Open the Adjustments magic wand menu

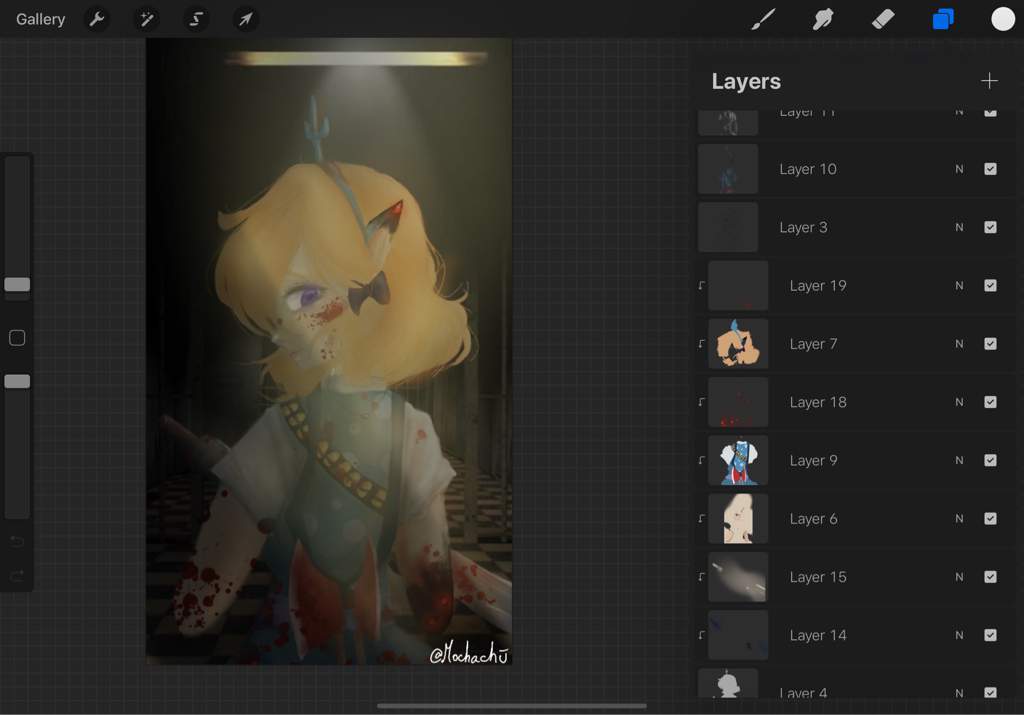[x=146, y=20]
